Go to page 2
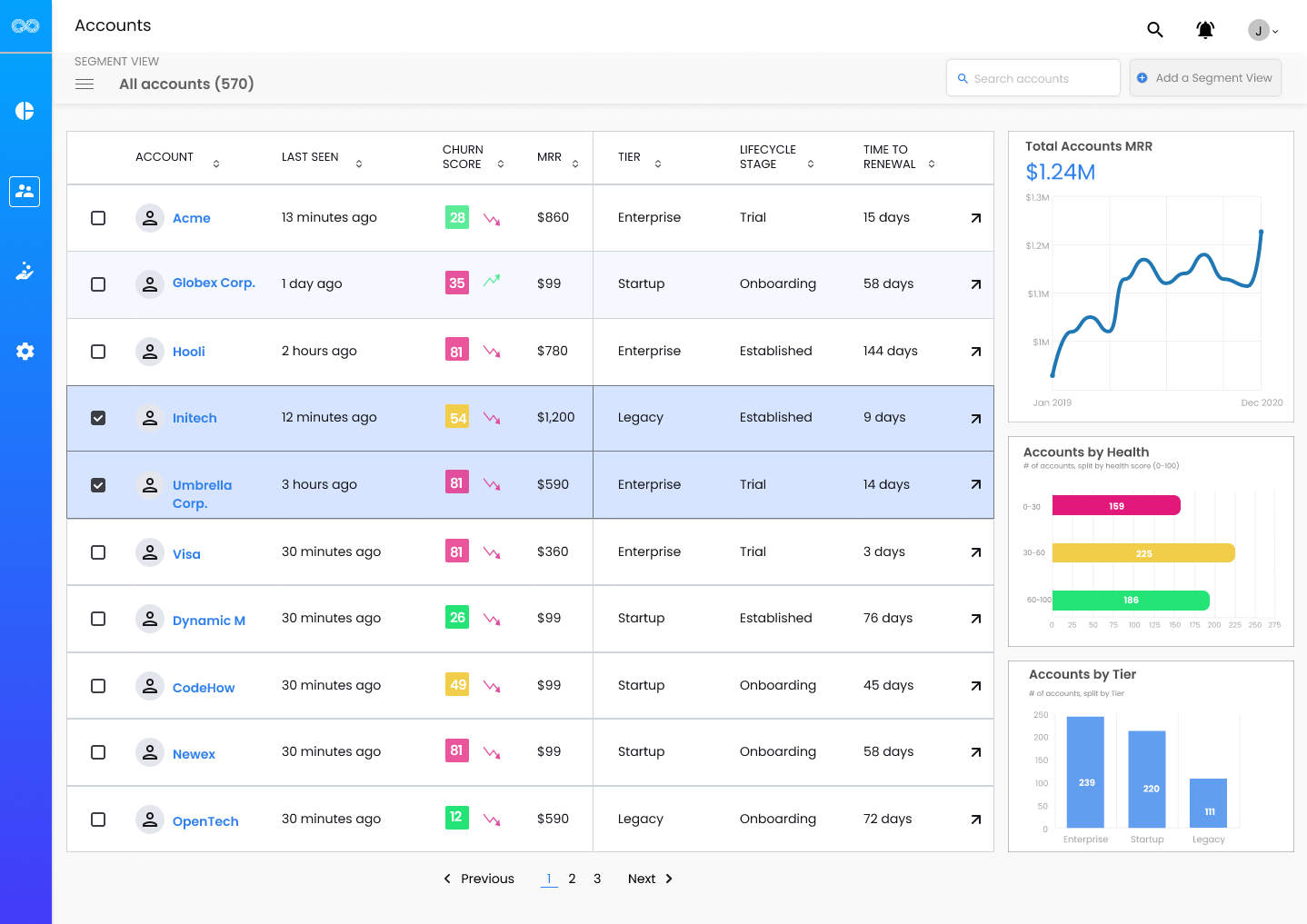 click(x=572, y=879)
